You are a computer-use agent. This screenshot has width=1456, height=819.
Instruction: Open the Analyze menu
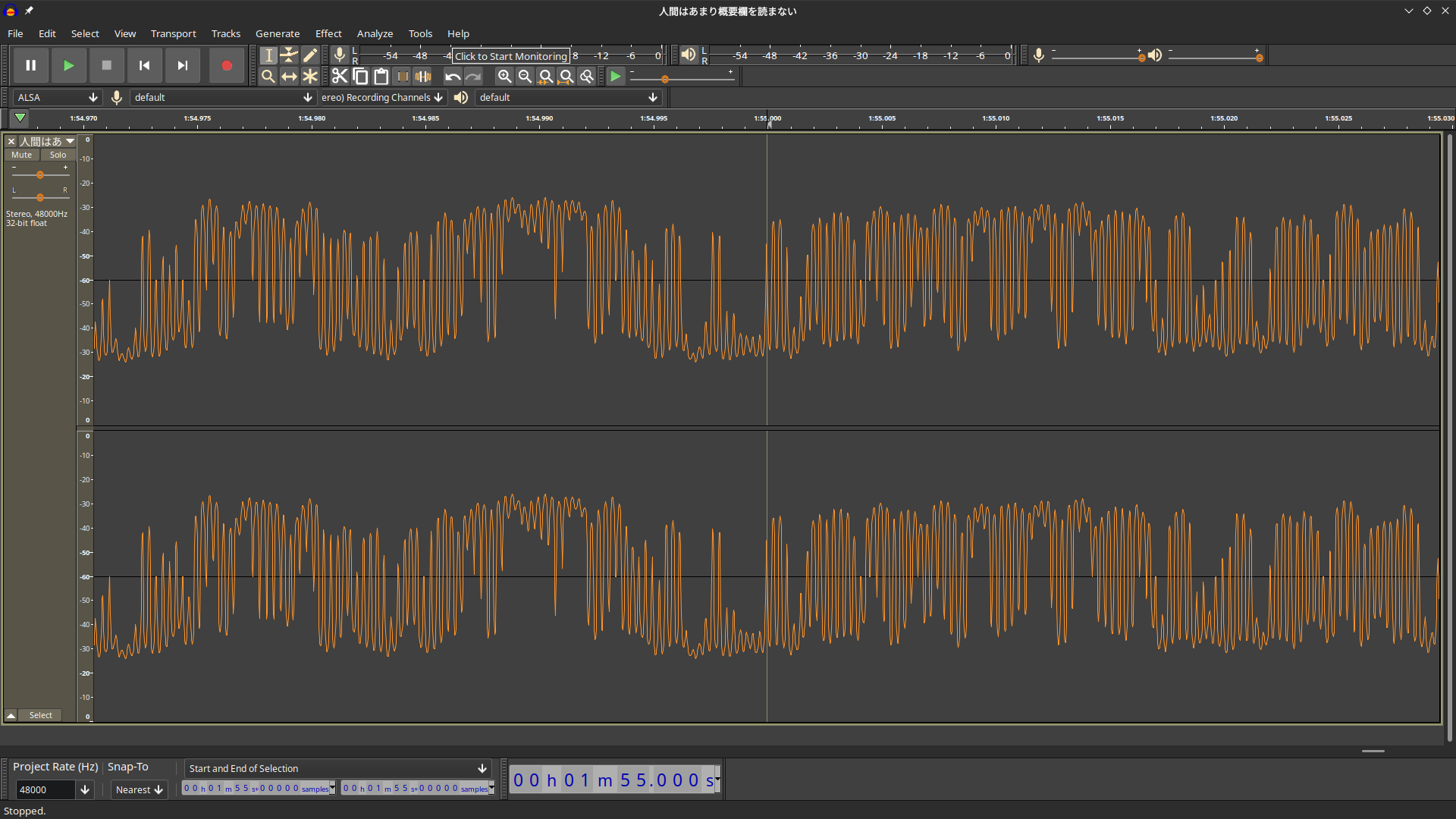pyautogui.click(x=375, y=33)
